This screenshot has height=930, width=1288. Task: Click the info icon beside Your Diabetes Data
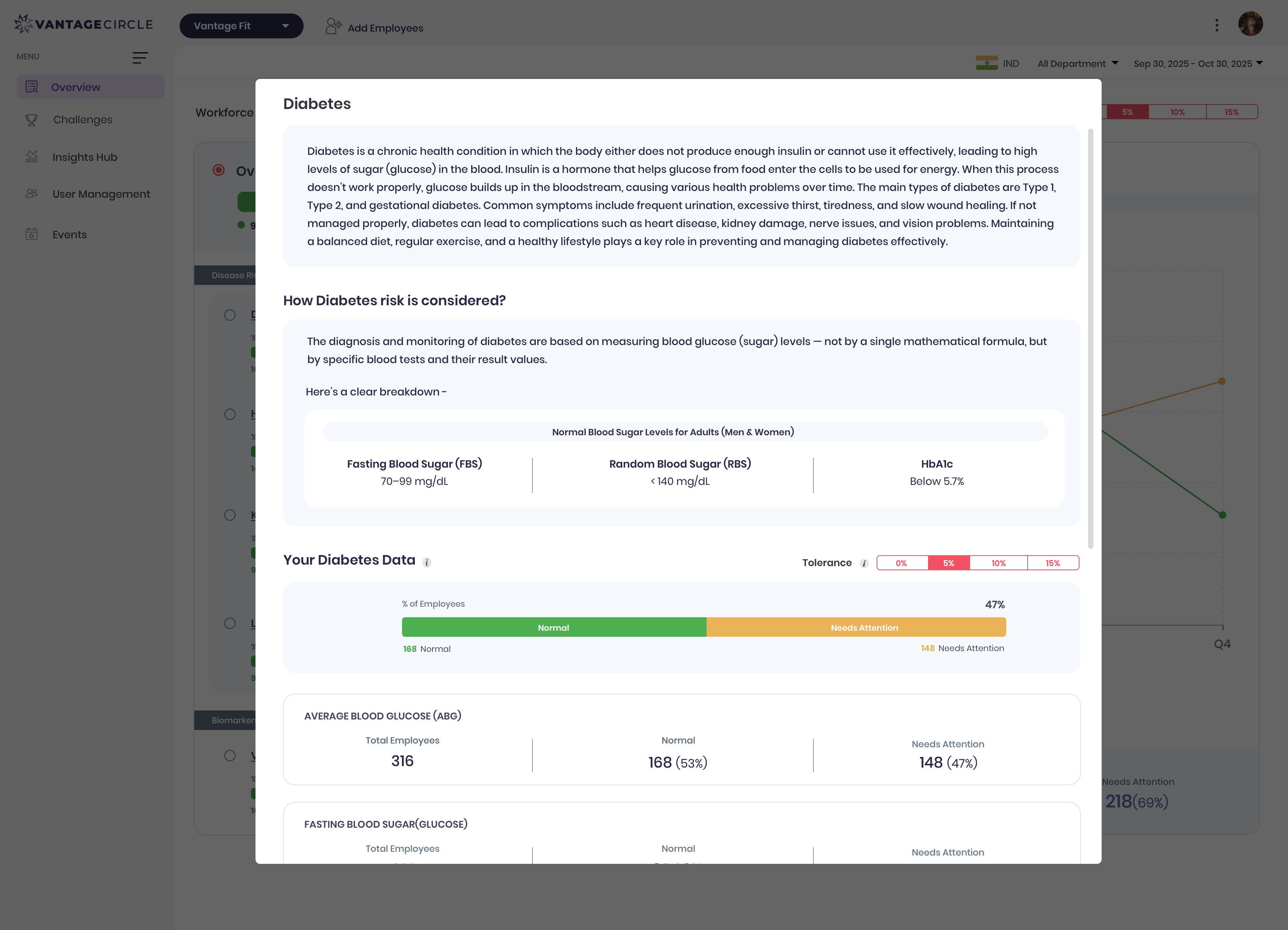click(426, 563)
